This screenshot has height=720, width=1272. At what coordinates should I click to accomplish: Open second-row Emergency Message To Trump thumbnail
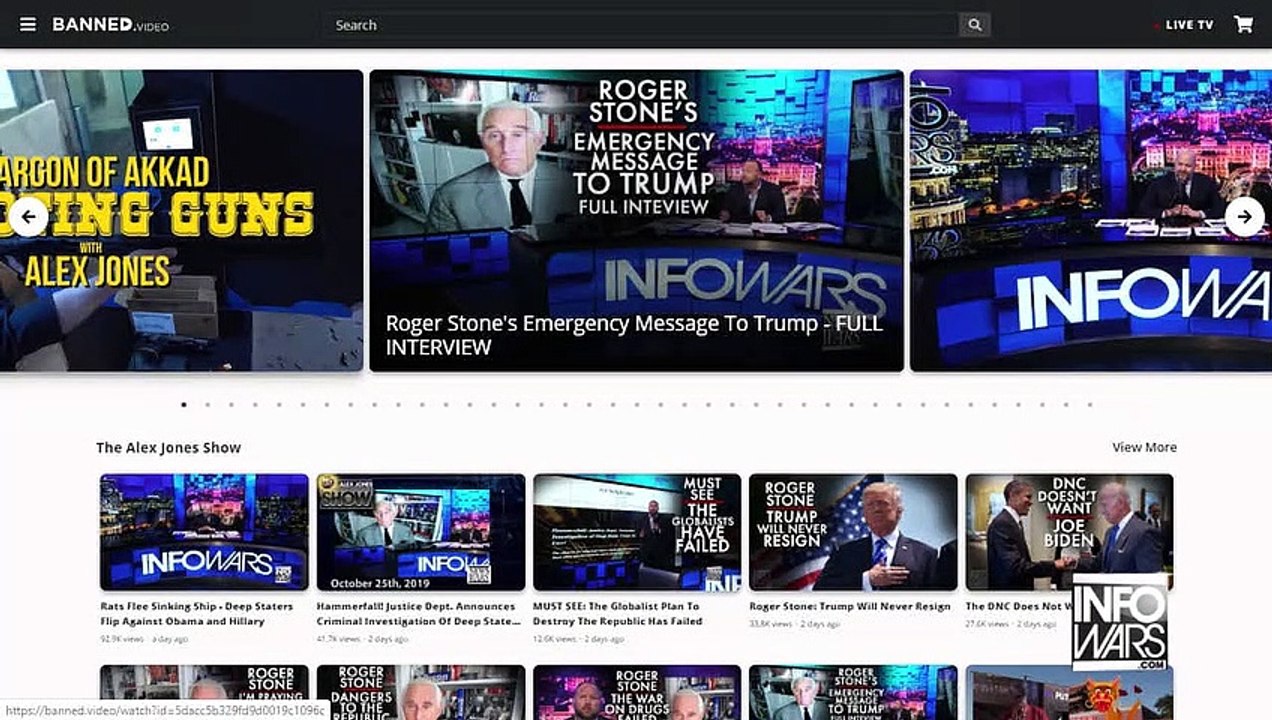point(853,692)
